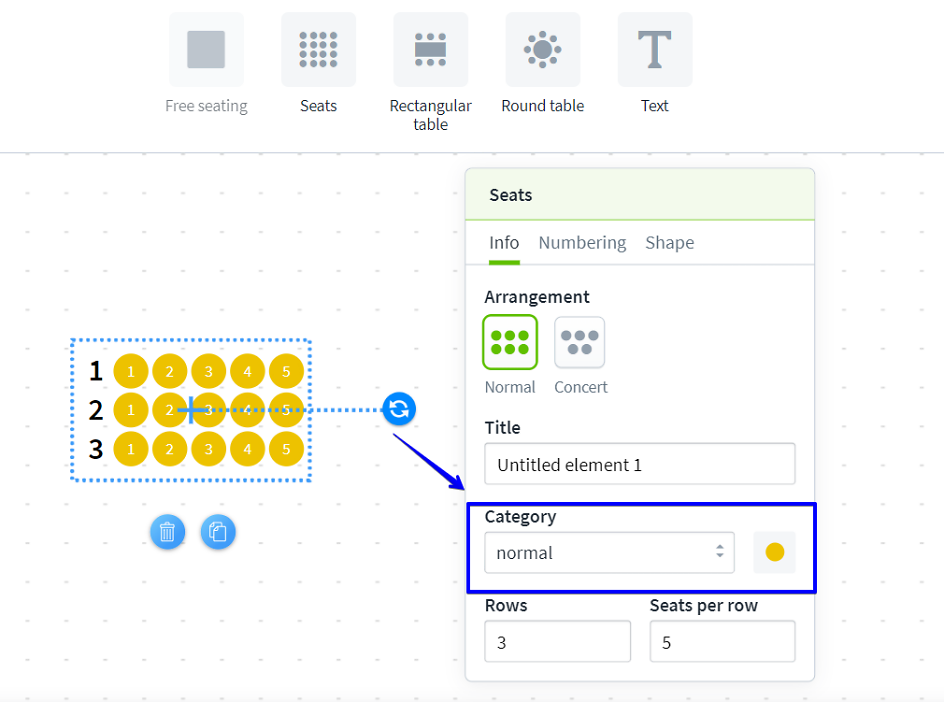Select the Text tool

coord(654,50)
